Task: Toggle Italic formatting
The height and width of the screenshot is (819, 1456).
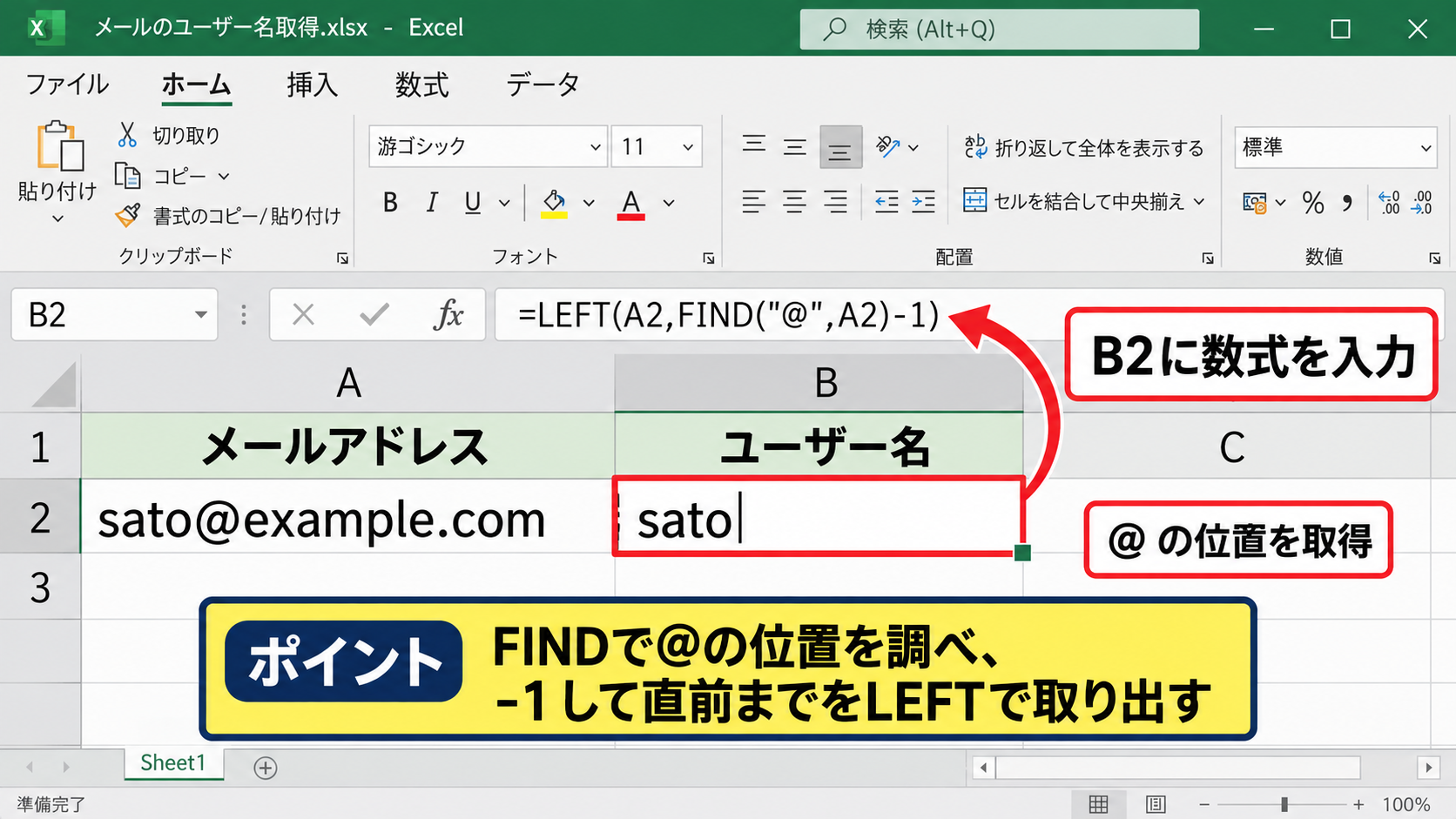Action: pos(431,203)
